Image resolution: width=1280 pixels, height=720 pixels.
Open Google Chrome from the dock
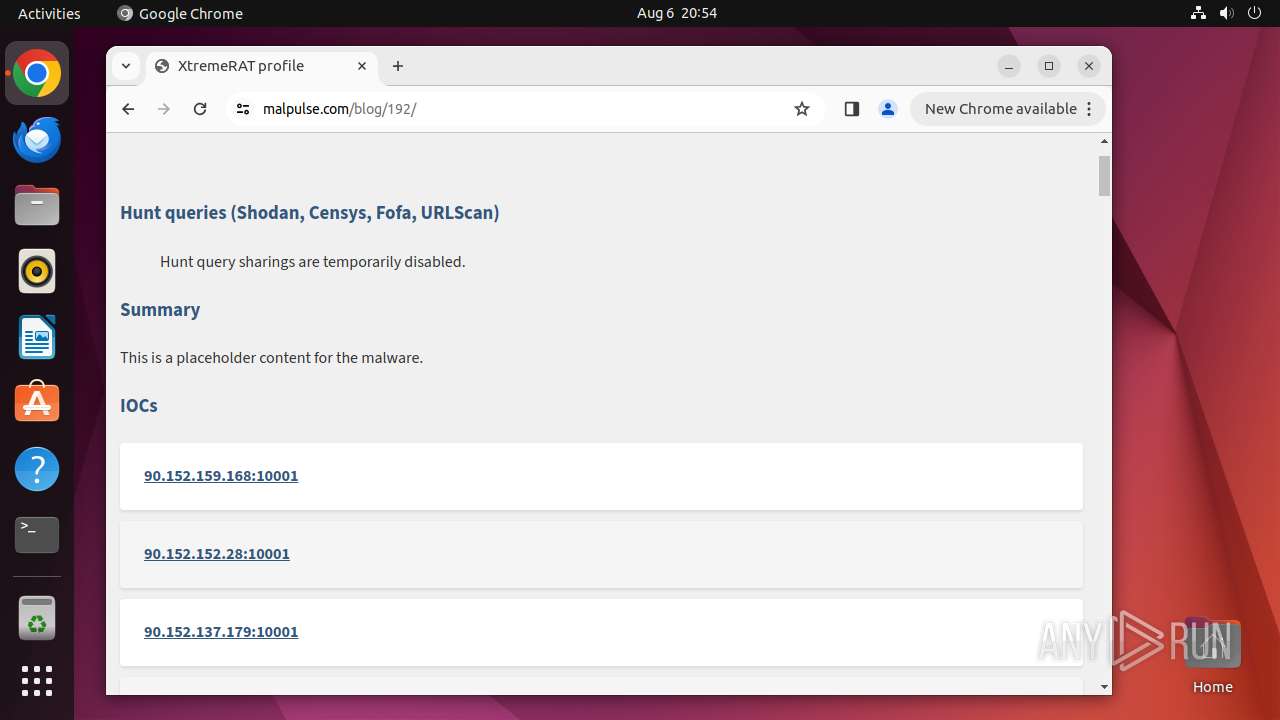pos(37,74)
